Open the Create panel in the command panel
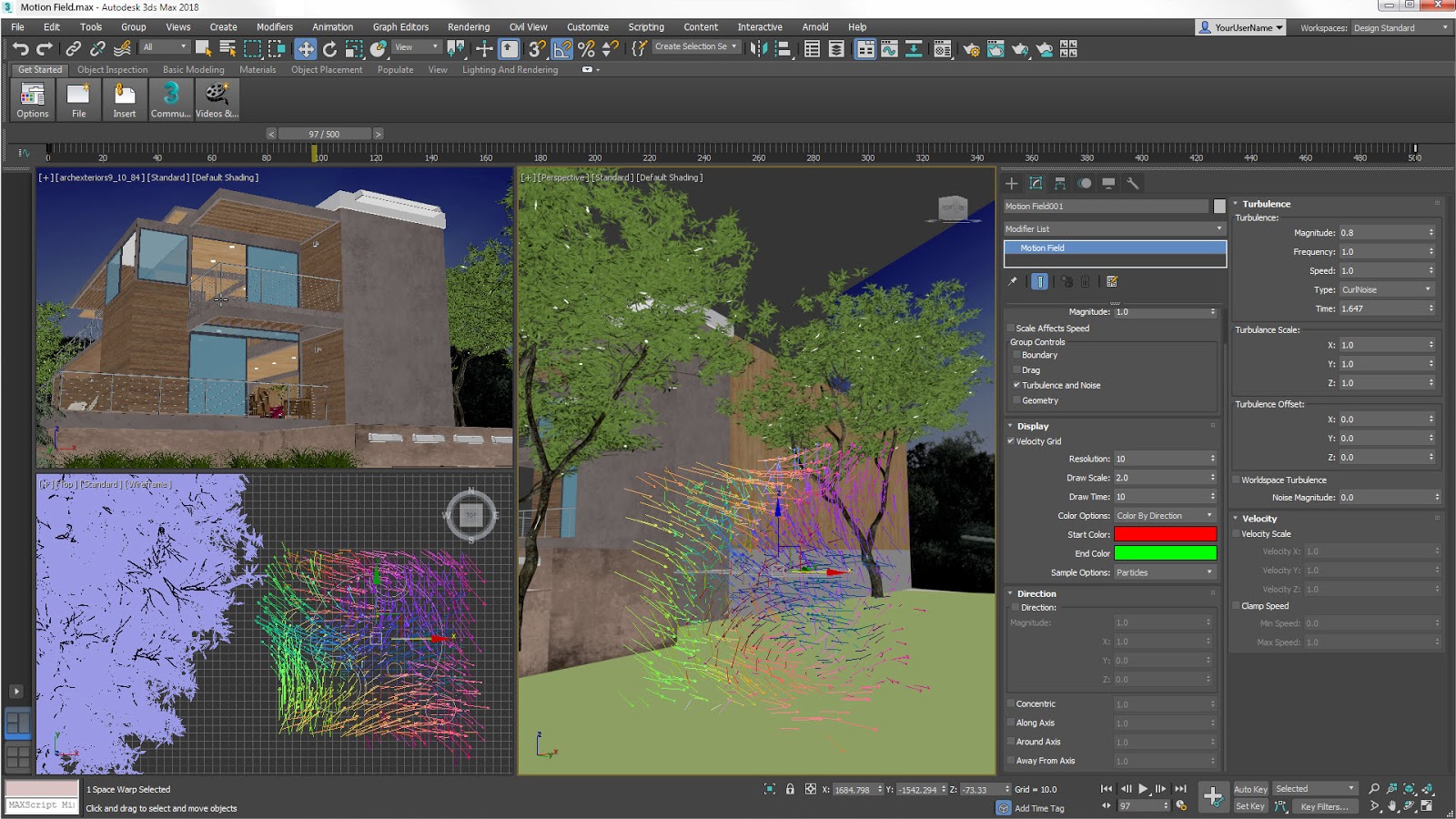 (1011, 183)
